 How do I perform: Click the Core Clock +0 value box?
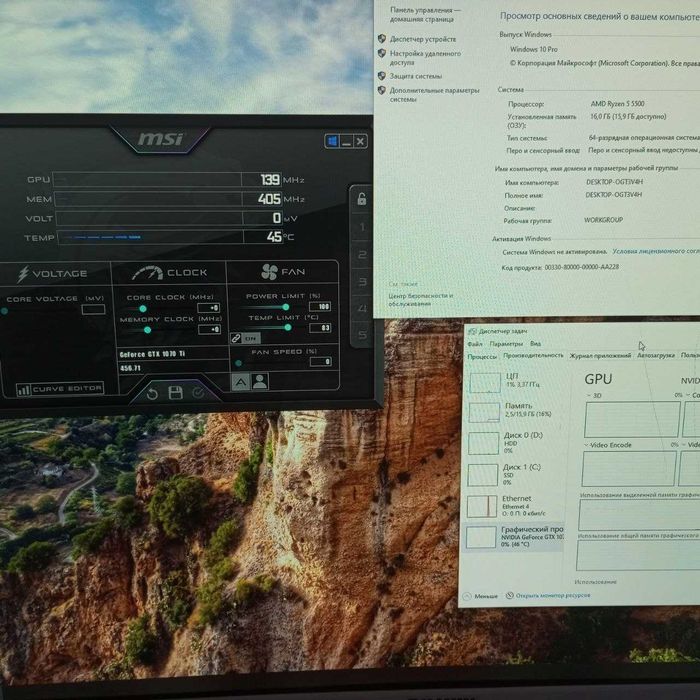click(x=209, y=308)
